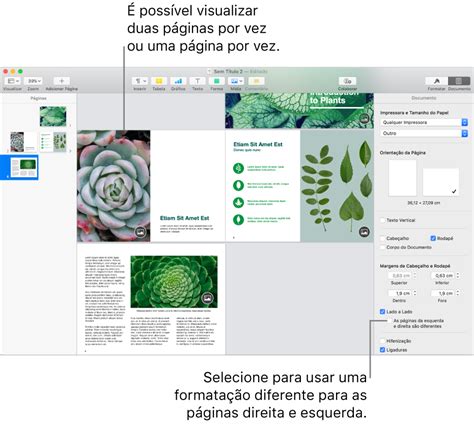Click the Inferior margin field

443,276
